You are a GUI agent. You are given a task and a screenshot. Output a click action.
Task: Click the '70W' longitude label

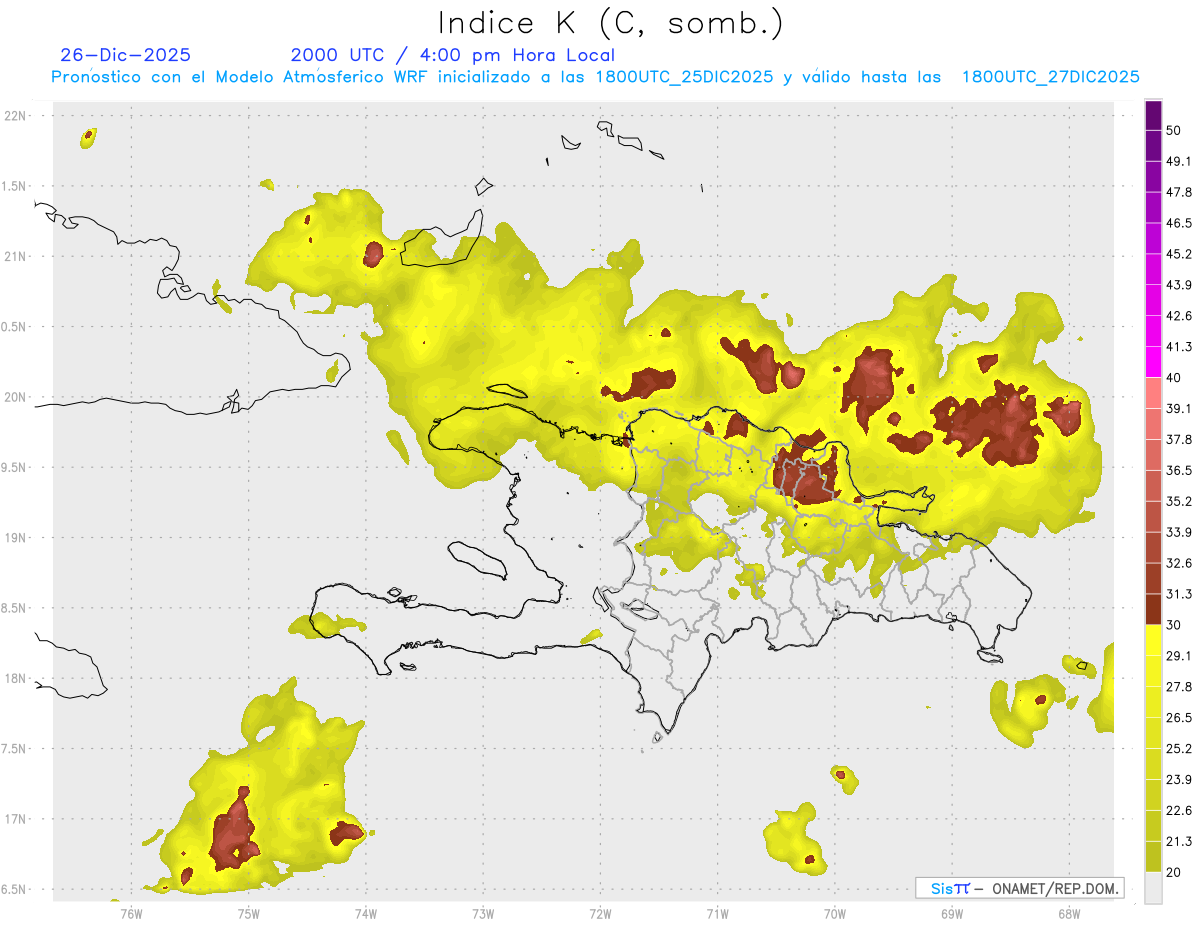tap(835, 913)
